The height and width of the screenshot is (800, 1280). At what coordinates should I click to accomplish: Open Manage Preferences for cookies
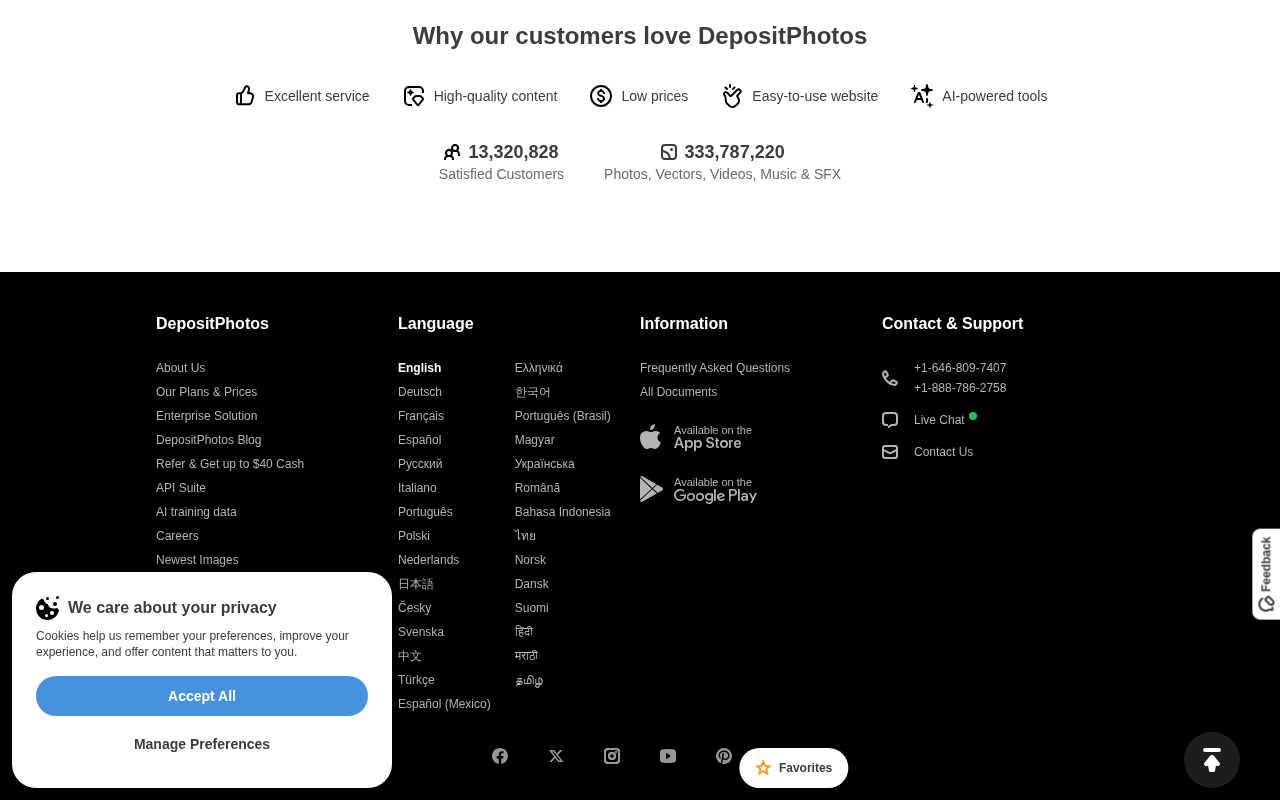[202, 744]
